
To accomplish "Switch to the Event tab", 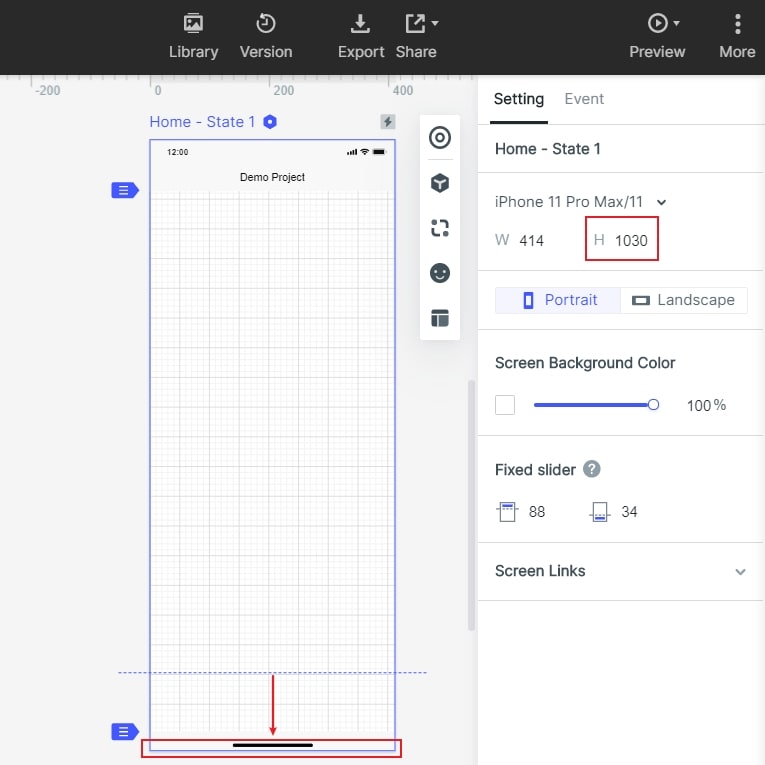I will (x=584, y=99).
